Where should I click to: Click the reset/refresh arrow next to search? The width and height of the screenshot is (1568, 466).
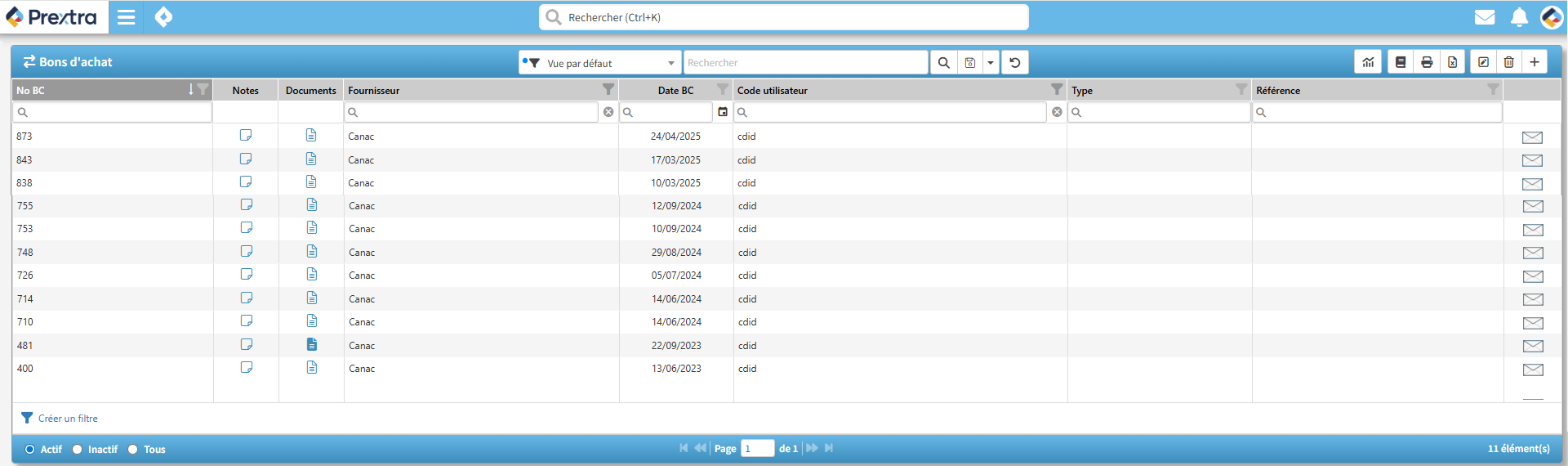click(1015, 62)
